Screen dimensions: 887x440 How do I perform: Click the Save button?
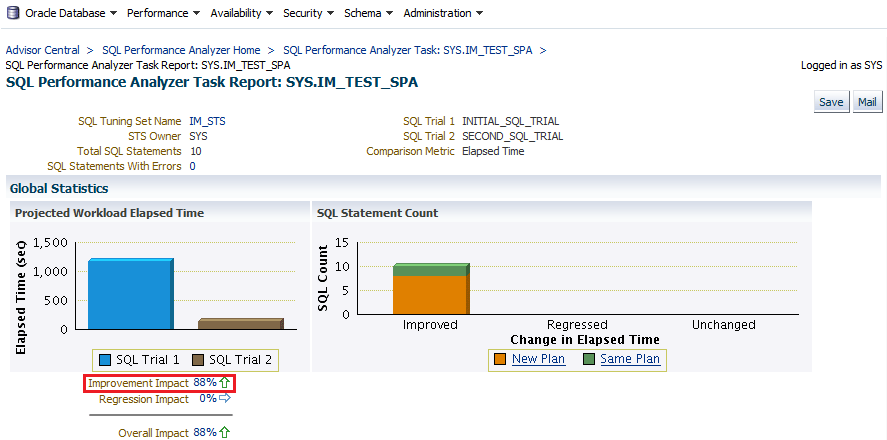832,102
